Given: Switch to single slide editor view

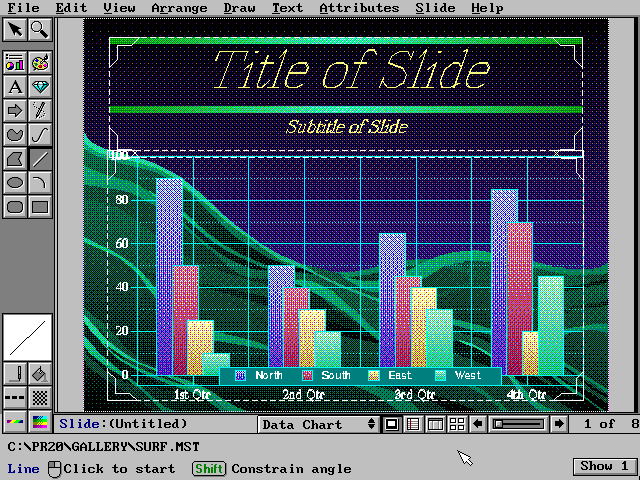Looking at the screenshot, I should (x=391, y=424).
